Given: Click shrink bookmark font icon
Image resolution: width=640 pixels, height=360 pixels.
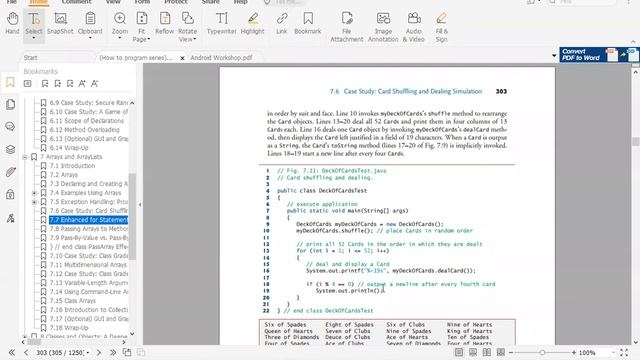Looking at the screenshot, I should tap(94, 84).
